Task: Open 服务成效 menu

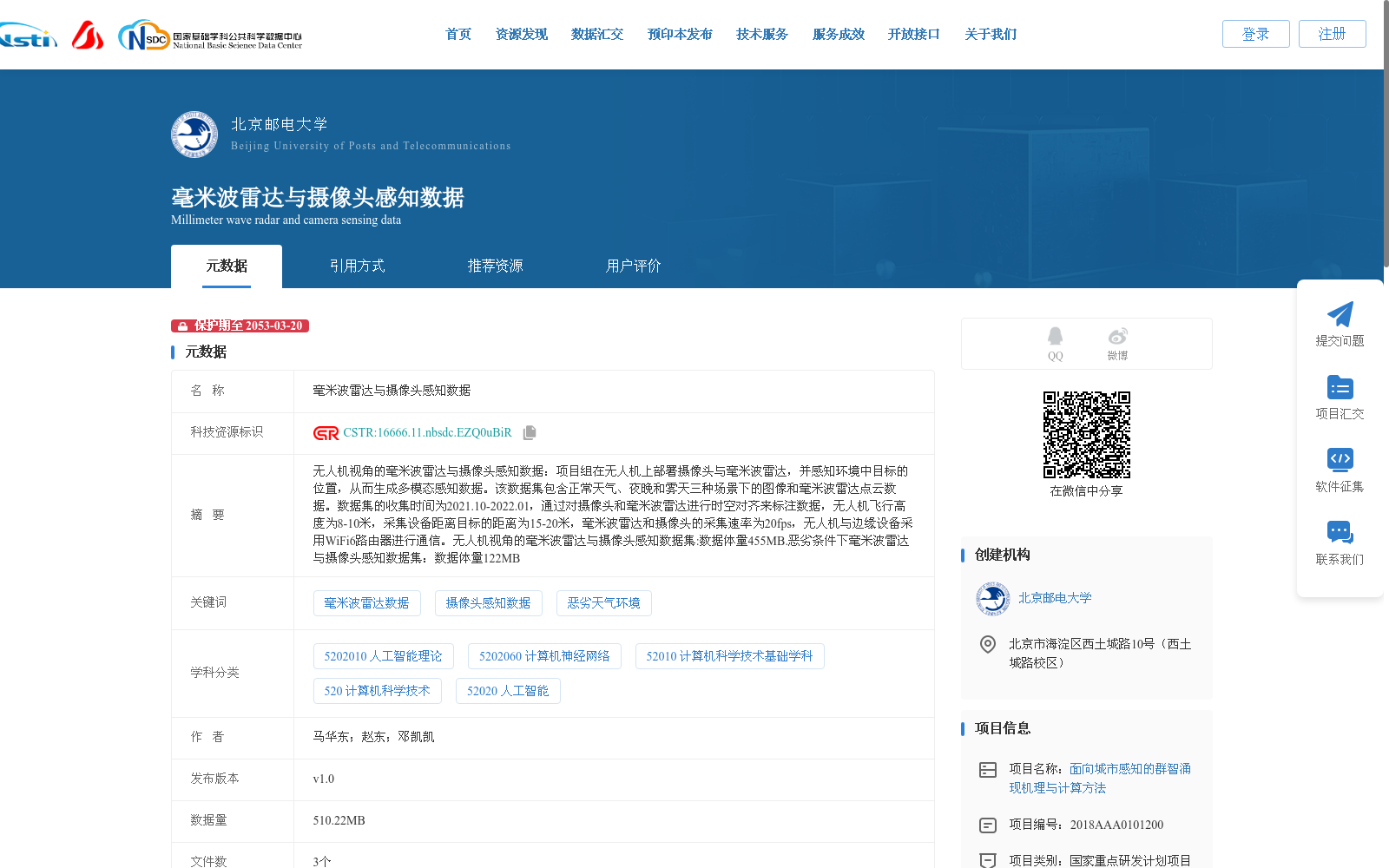Action: 839,35
